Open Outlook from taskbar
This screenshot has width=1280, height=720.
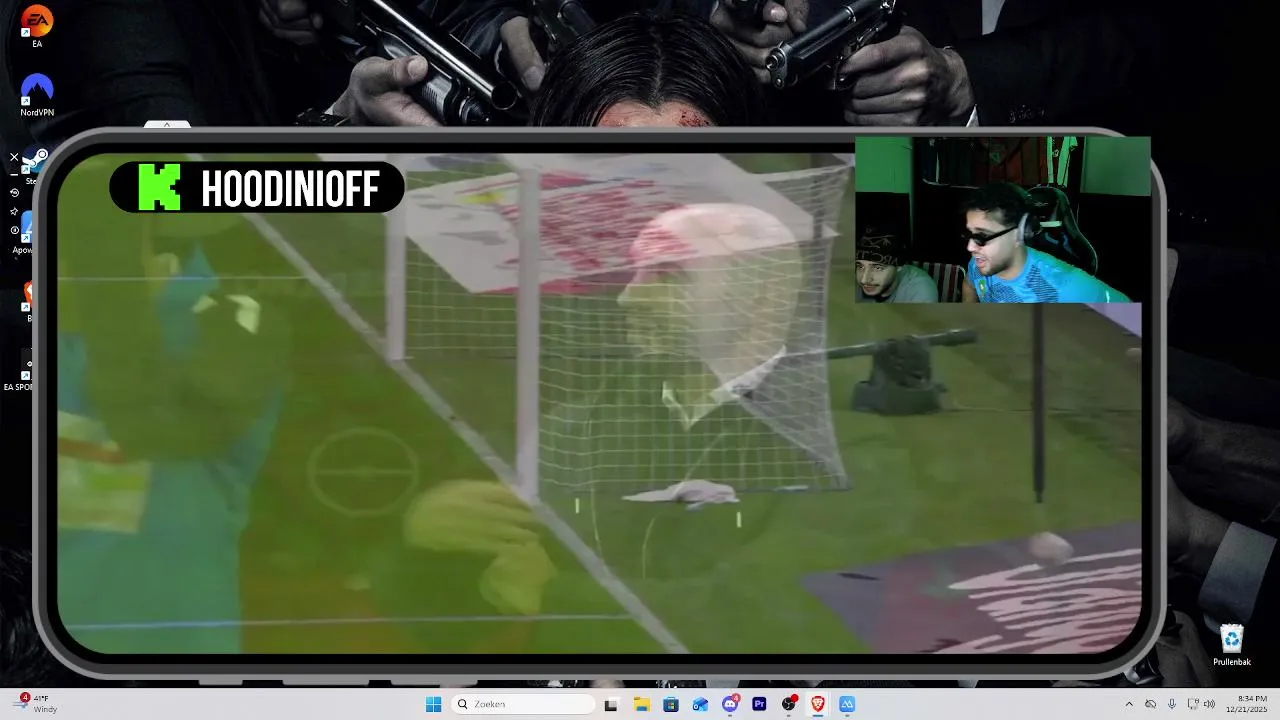(700, 704)
